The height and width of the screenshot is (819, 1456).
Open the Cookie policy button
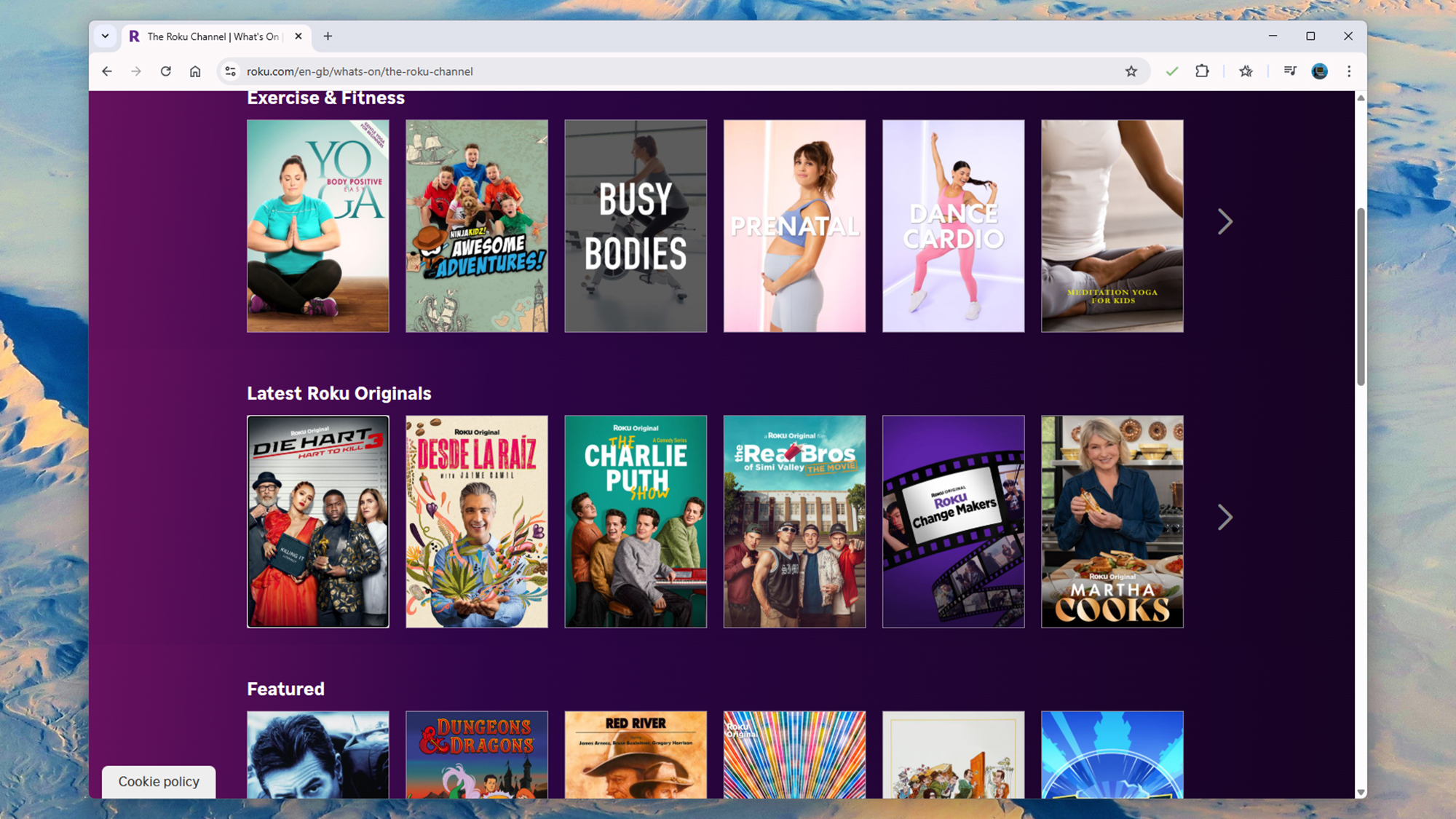coord(159,781)
